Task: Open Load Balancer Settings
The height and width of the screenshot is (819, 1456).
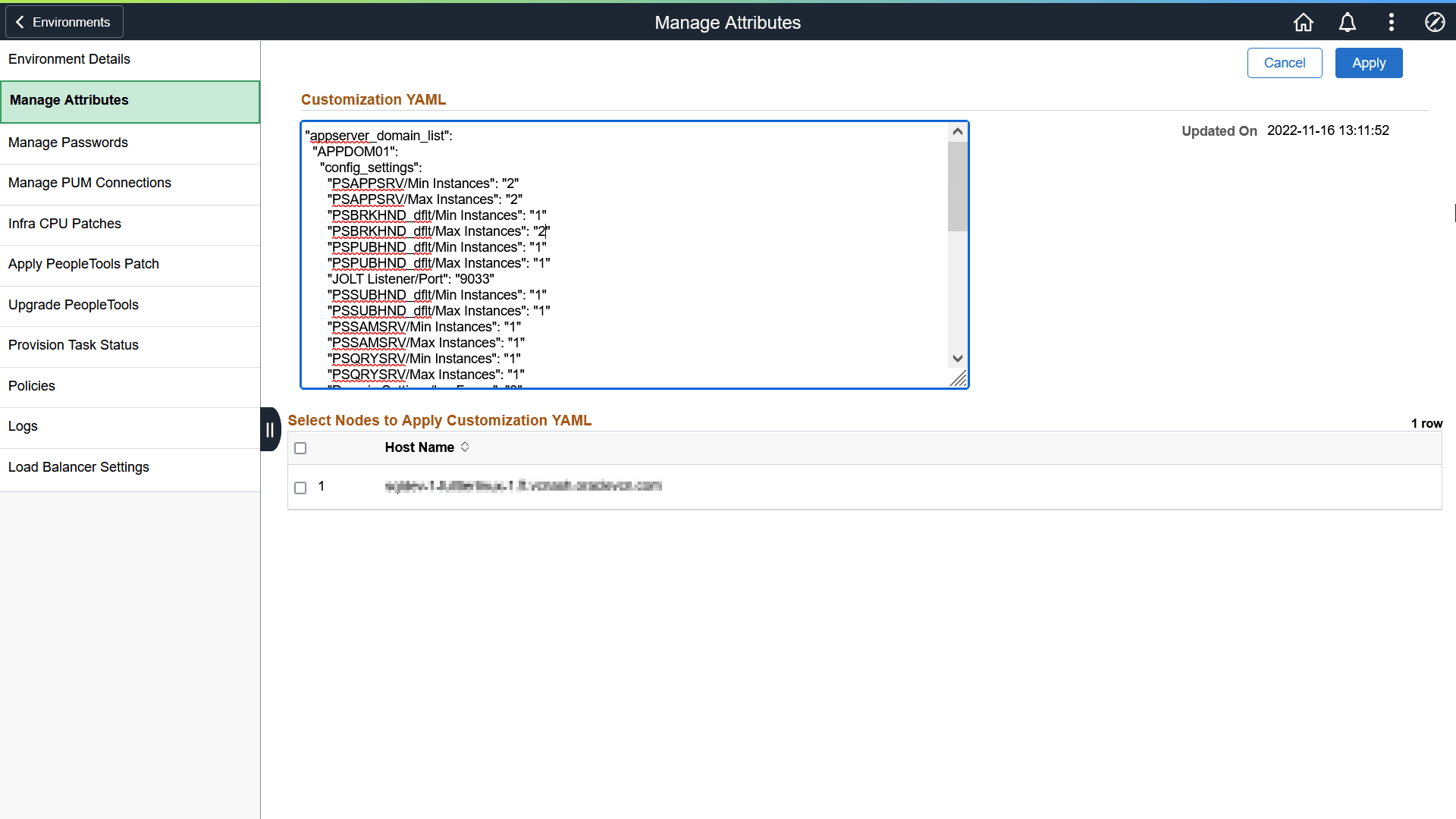Action: click(x=79, y=466)
